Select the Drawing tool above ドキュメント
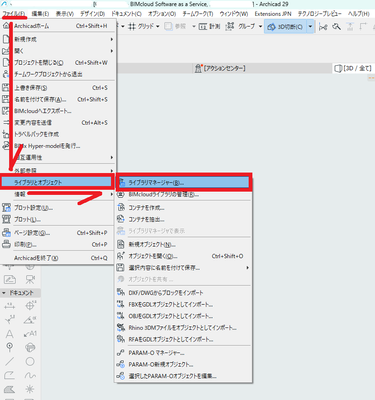 click(x=10, y=279)
